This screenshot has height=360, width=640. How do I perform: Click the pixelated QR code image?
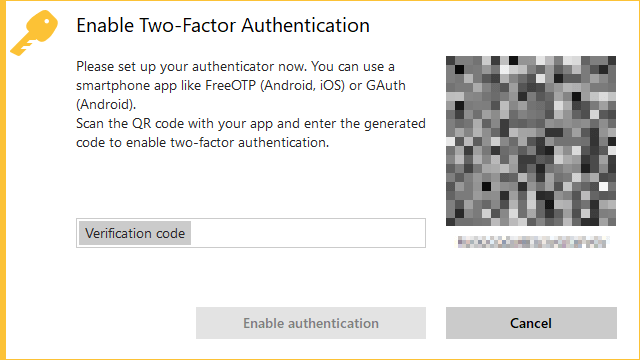point(531,141)
